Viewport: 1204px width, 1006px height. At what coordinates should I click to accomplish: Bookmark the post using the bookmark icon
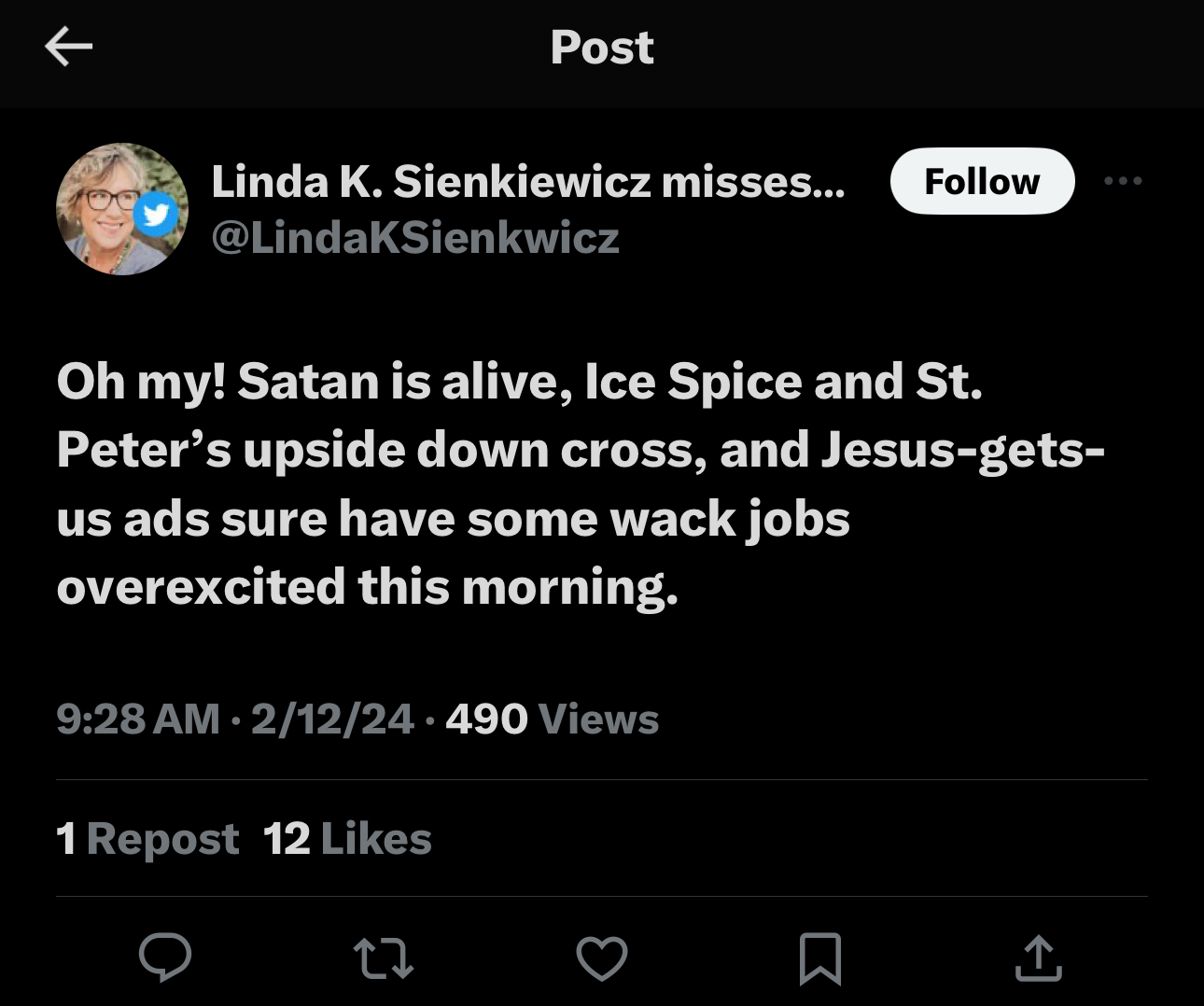[819, 957]
